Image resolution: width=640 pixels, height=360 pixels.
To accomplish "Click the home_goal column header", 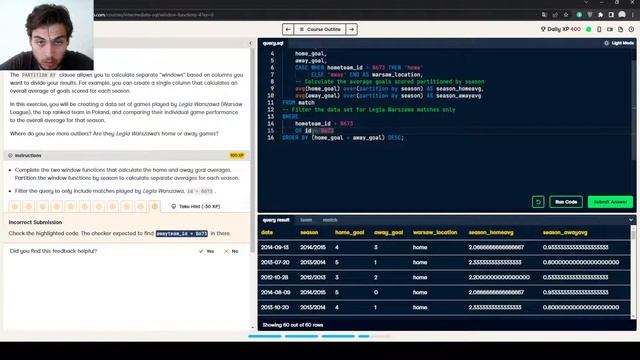I will [349, 233].
